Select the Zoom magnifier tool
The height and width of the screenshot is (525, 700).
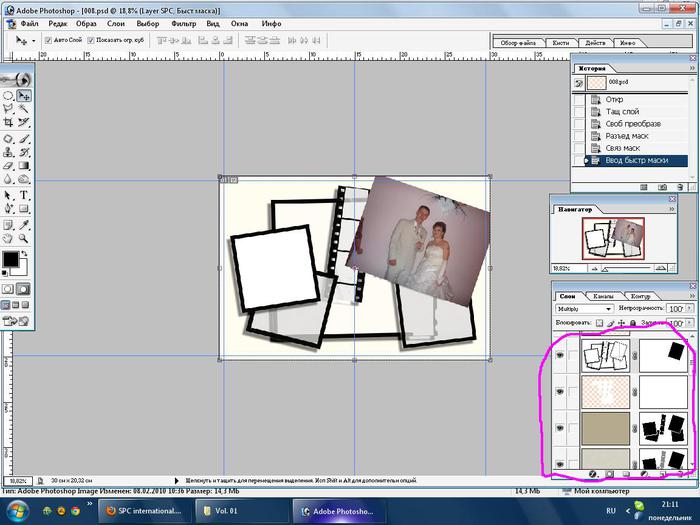(23, 238)
